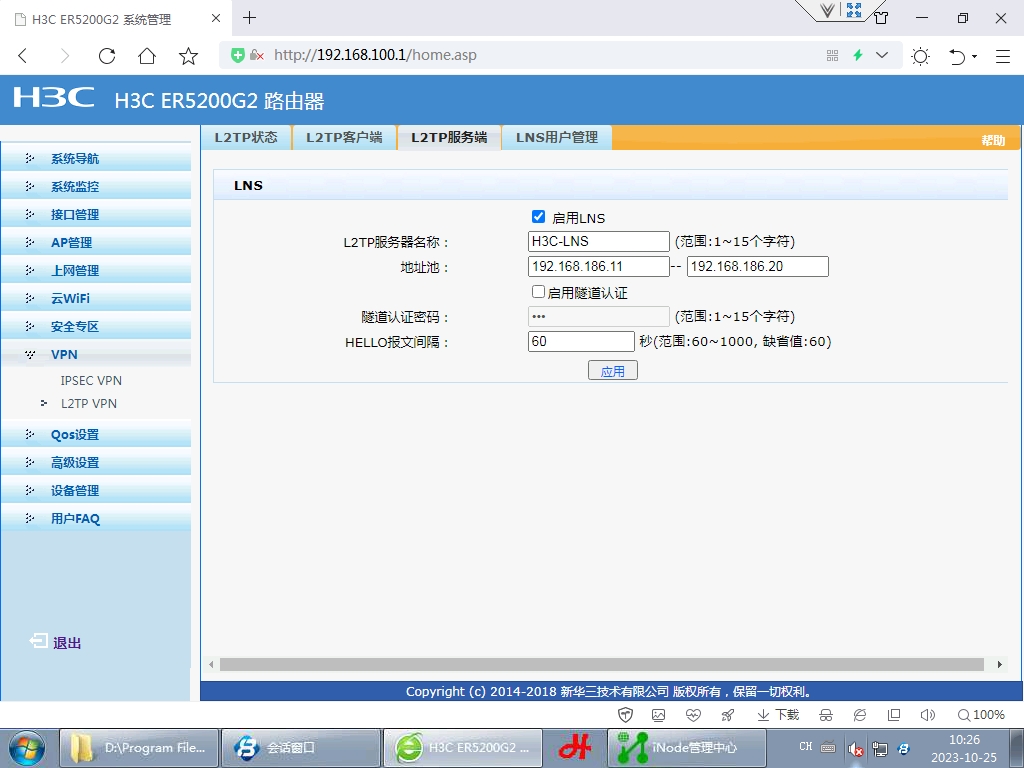Viewport: 1024px width, 768px height.
Task: Uncheck the 启用LNS checkbox
Action: tap(538, 217)
